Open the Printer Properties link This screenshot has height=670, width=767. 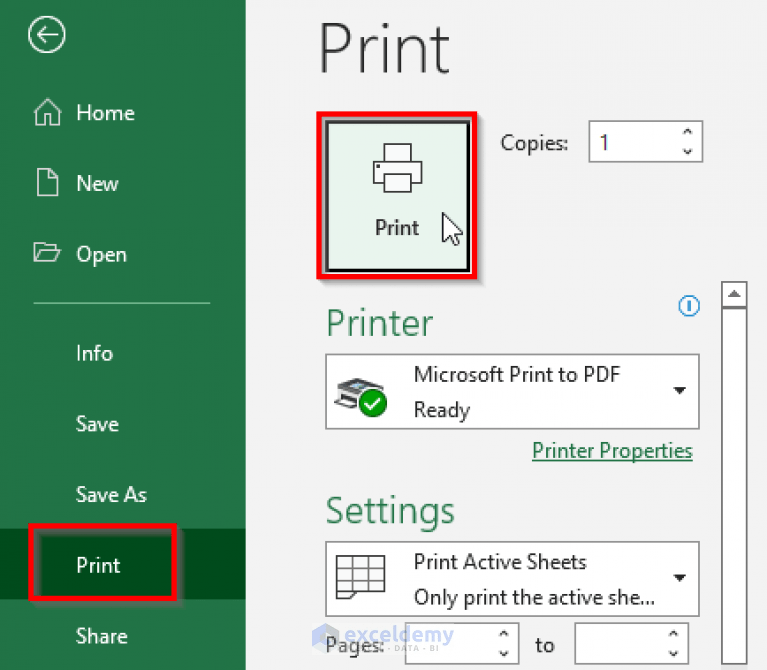click(612, 450)
